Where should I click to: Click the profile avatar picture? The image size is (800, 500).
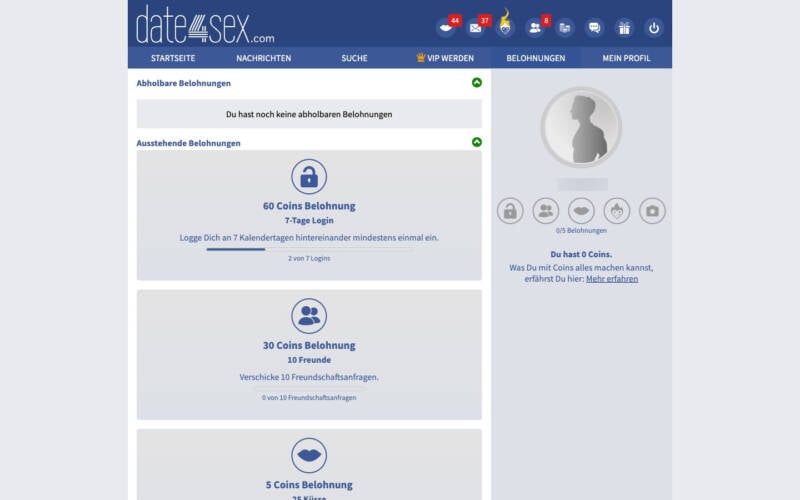[x=581, y=128]
